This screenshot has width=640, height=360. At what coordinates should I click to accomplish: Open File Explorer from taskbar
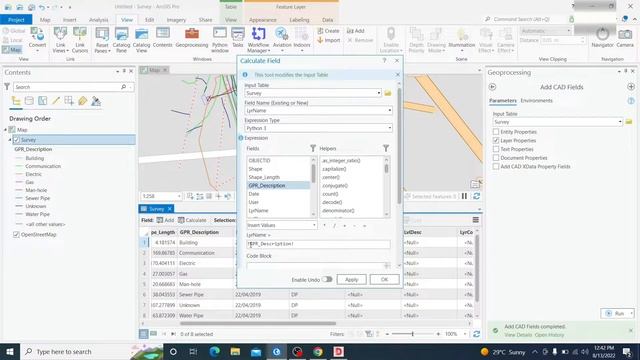235,351
